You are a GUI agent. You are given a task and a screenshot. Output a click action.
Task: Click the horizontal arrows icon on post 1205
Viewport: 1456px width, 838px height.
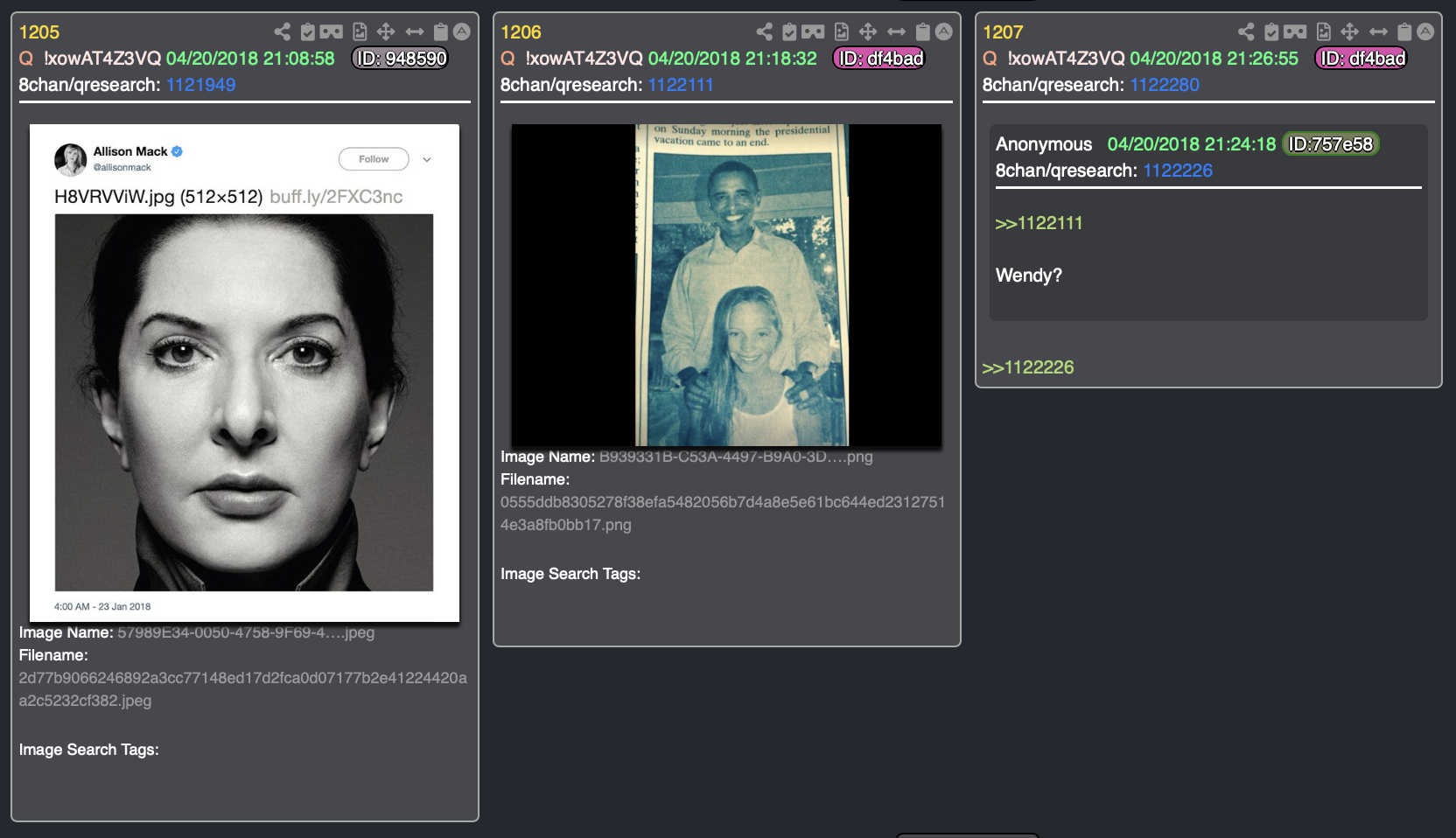click(x=415, y=32)
